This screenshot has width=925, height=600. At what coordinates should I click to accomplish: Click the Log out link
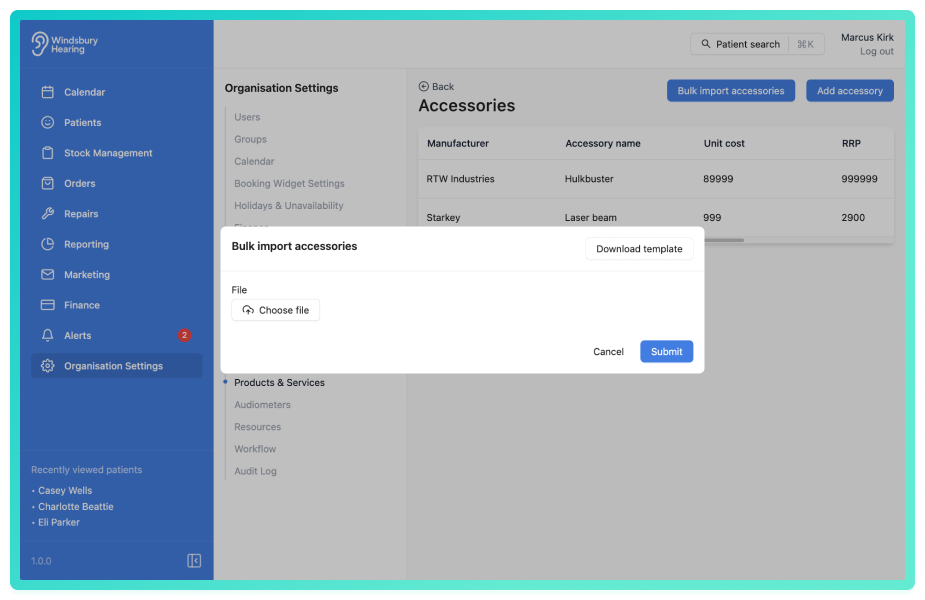(x=877, y=51)
